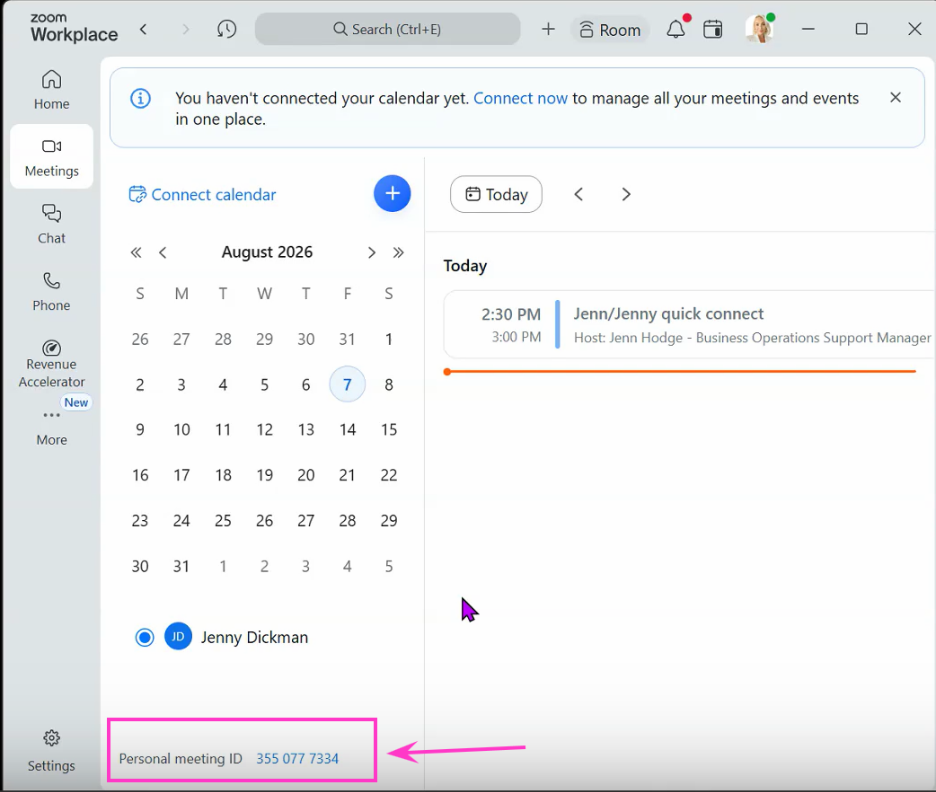Click the Search (Ctrl+E) field
This screenshot has width=936, height=792.
(x=387, y=29)
